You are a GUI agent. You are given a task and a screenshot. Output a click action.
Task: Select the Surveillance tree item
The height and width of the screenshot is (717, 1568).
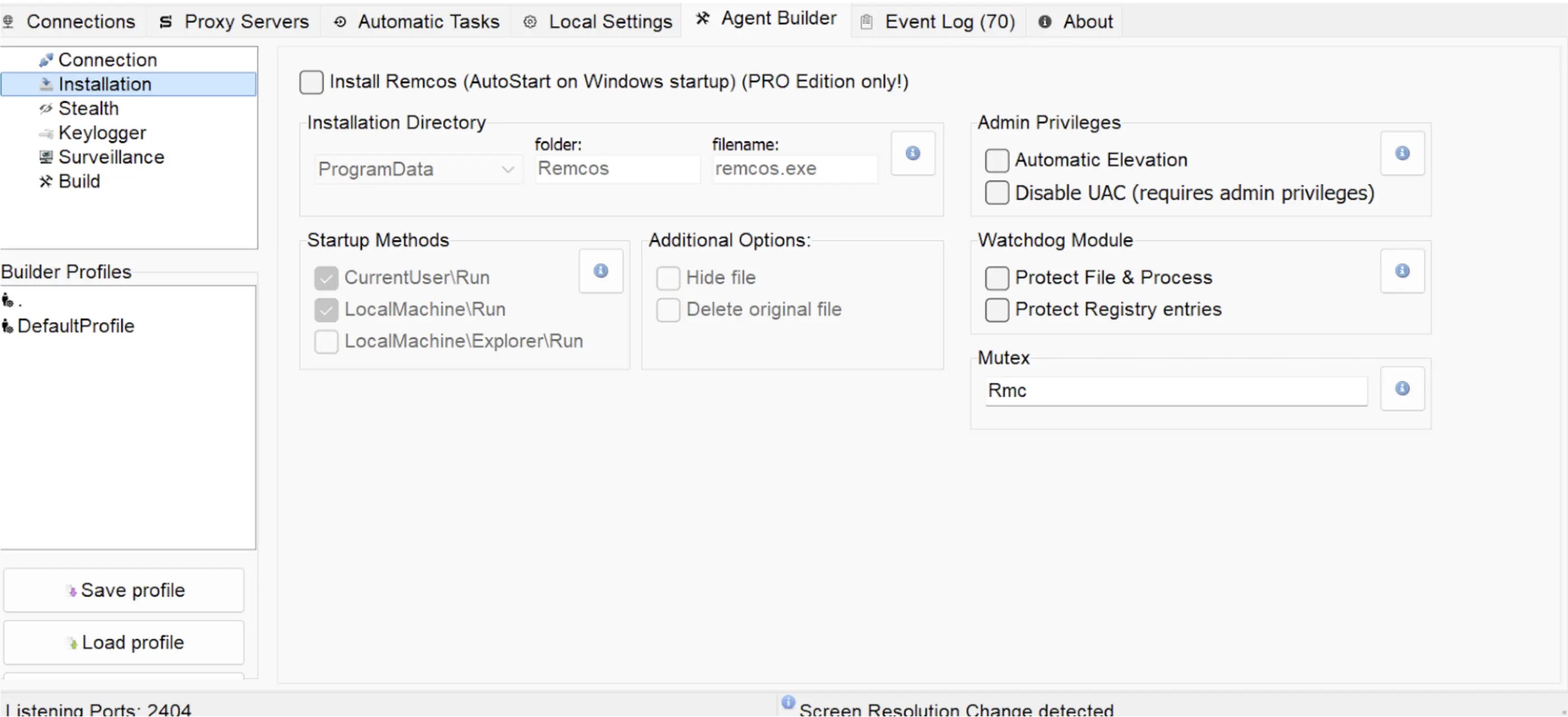coord(111,157)
